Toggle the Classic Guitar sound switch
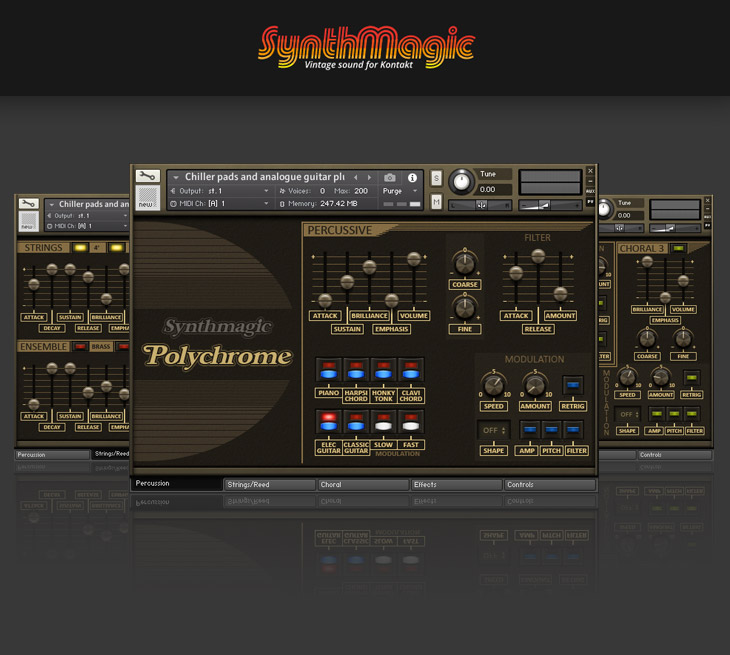Image resolution: width=730 pixels, height=655 pixels. tap(356, 422)
